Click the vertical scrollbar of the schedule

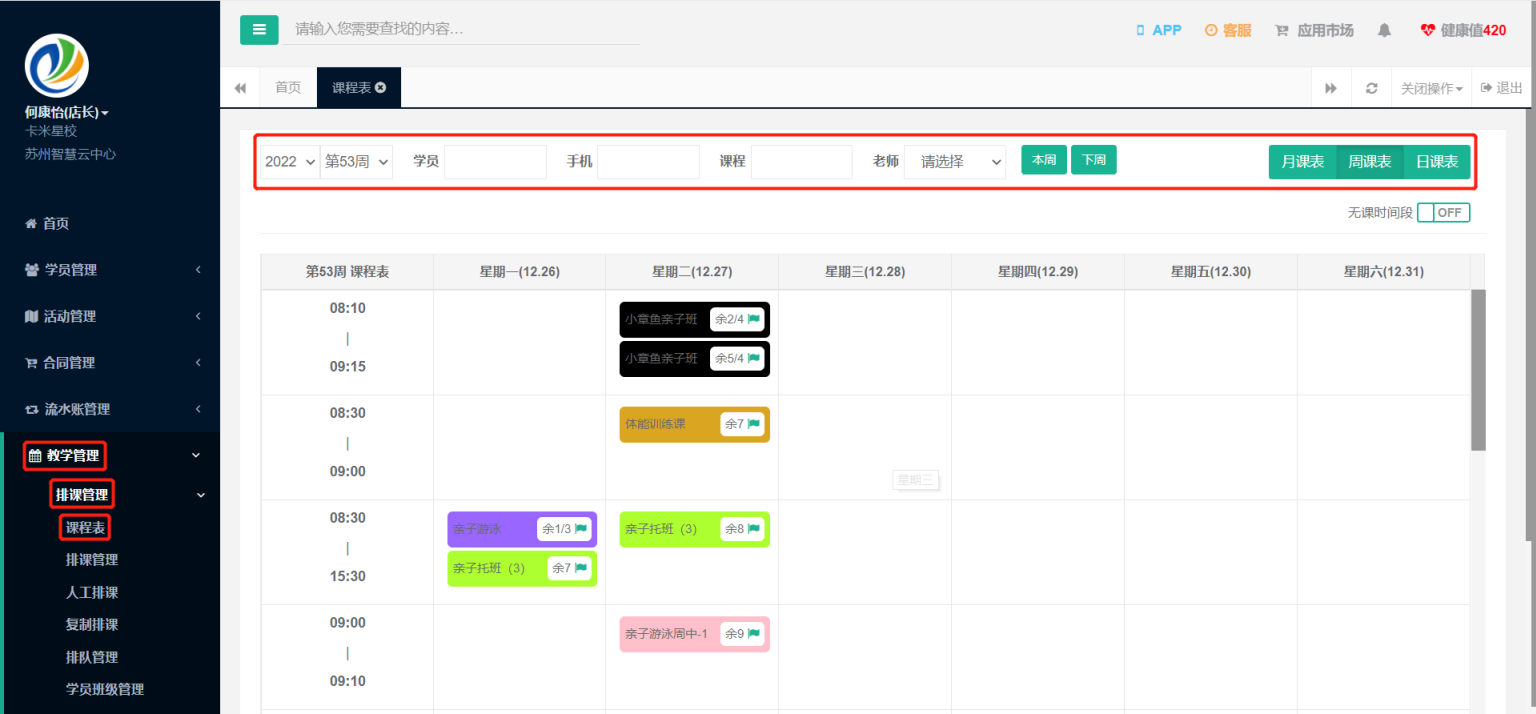[x=1478, y=370]
